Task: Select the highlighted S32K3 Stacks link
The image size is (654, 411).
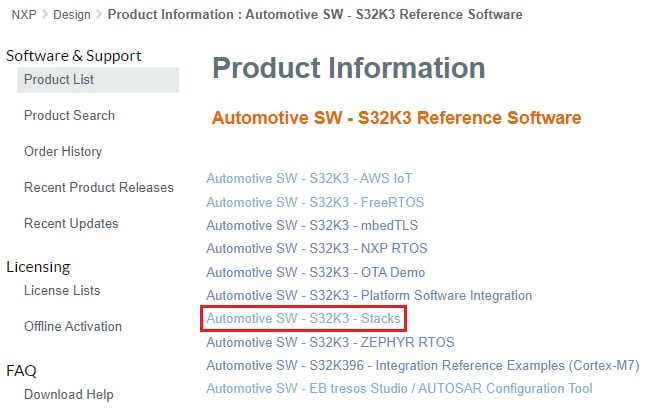Action: coord(303,319)
